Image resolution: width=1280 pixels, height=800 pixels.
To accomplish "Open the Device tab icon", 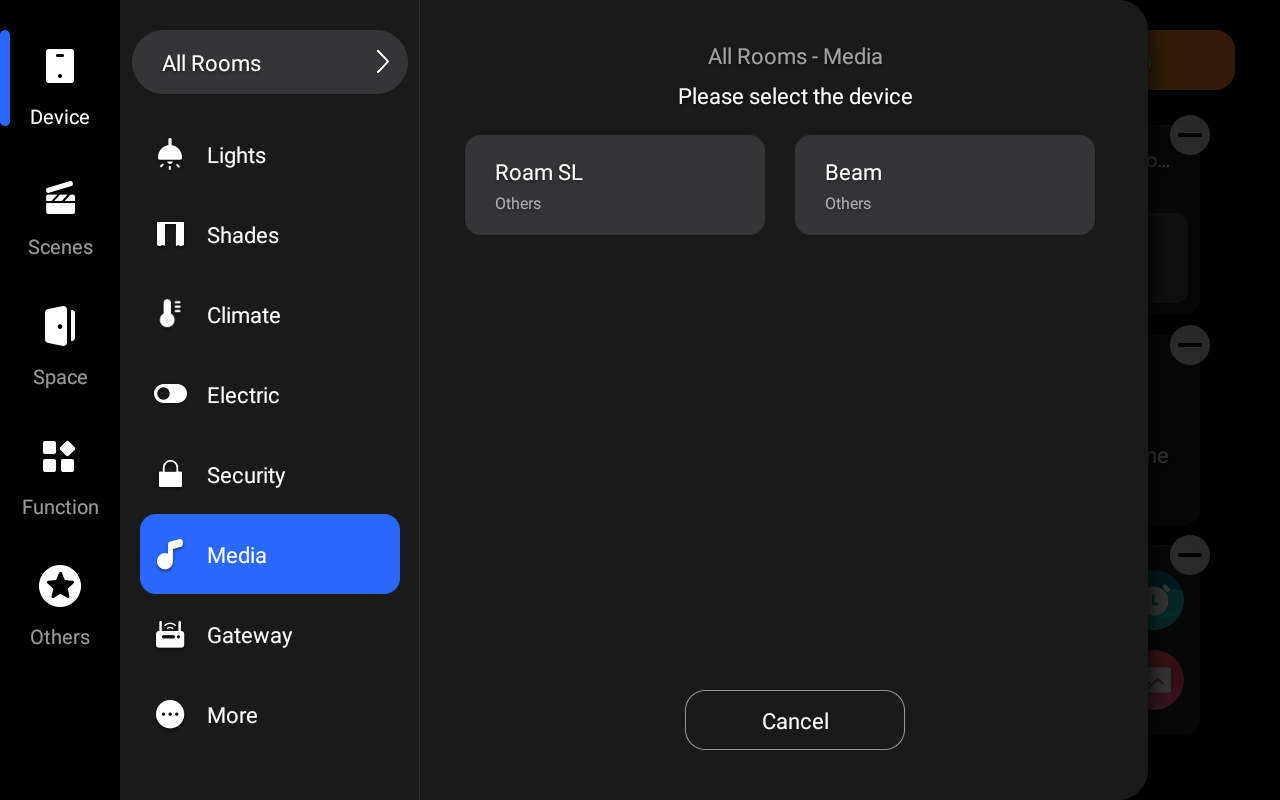I will (60, 66).
